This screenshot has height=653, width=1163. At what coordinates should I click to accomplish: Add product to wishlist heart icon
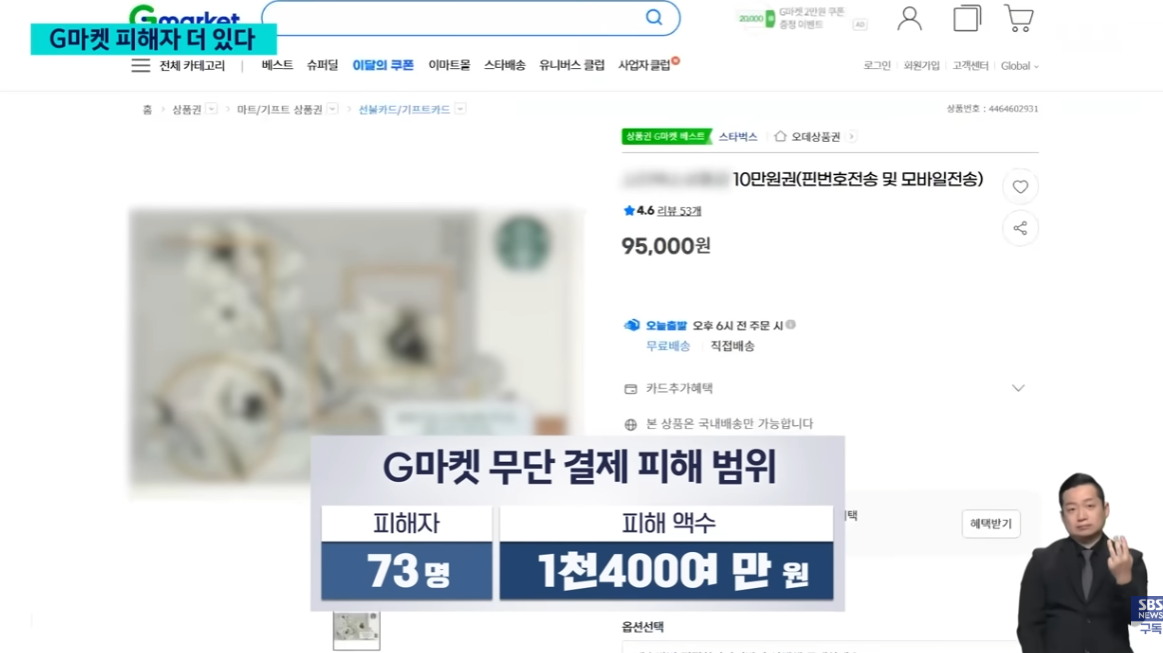[1021, 187]
